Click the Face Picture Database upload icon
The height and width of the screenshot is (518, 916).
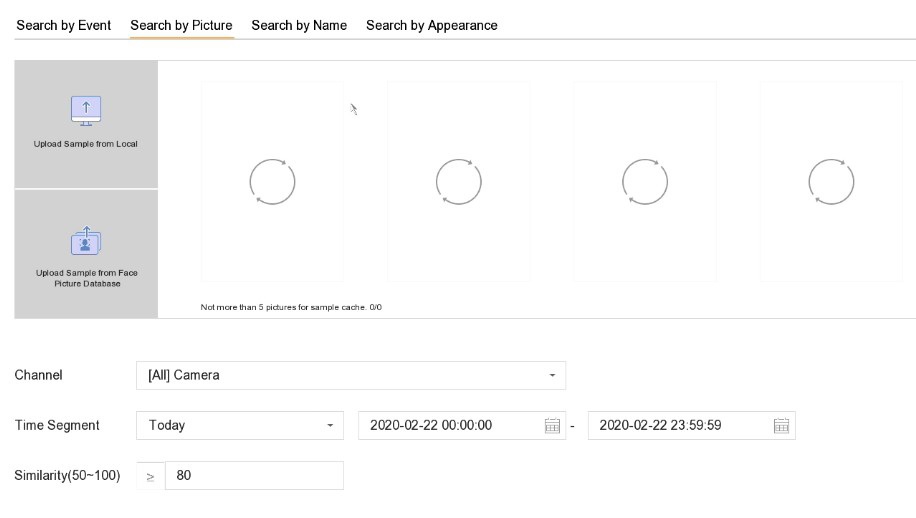(x=86, y=240)
